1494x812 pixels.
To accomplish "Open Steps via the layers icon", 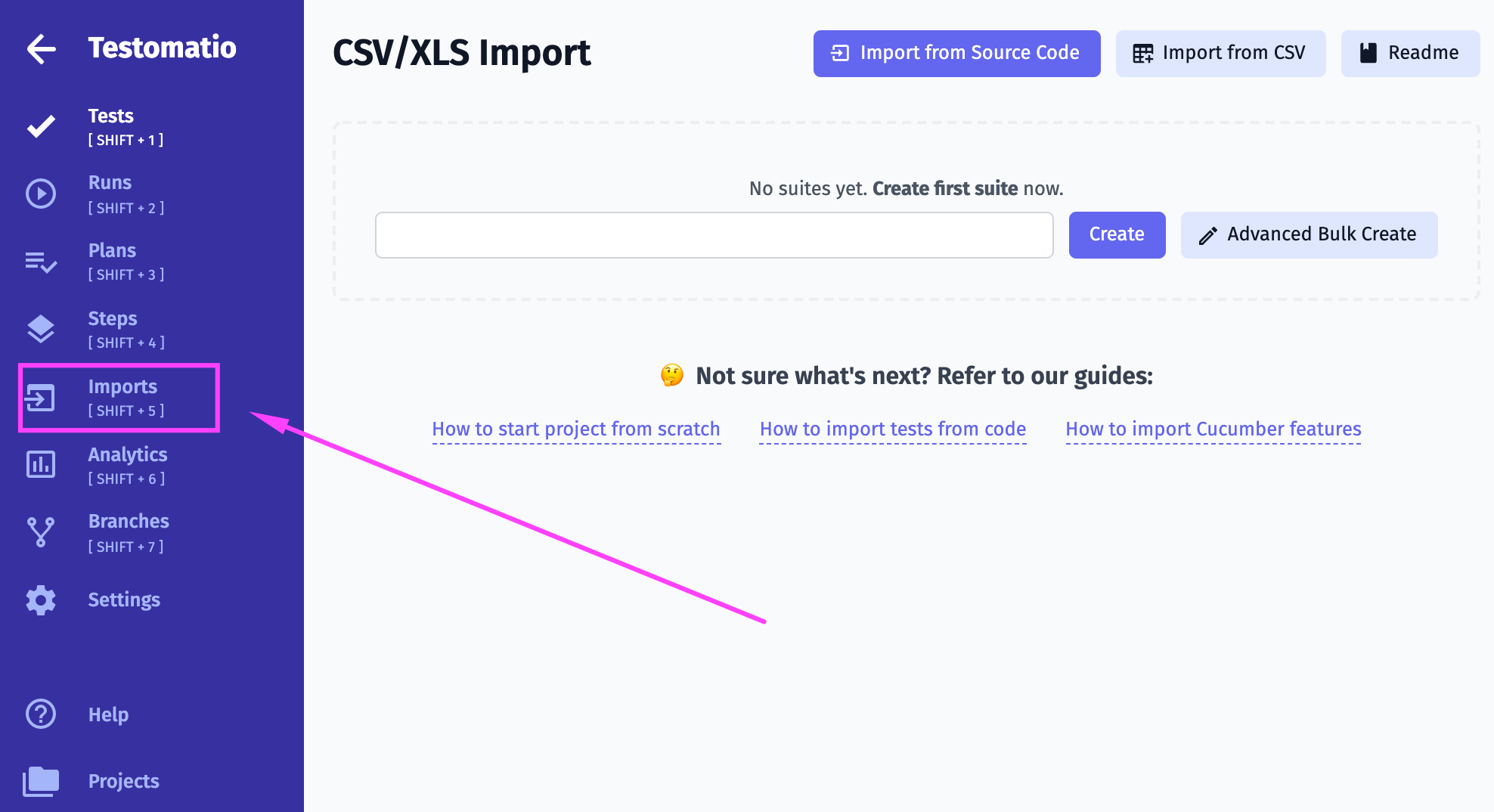I will 41,329.
